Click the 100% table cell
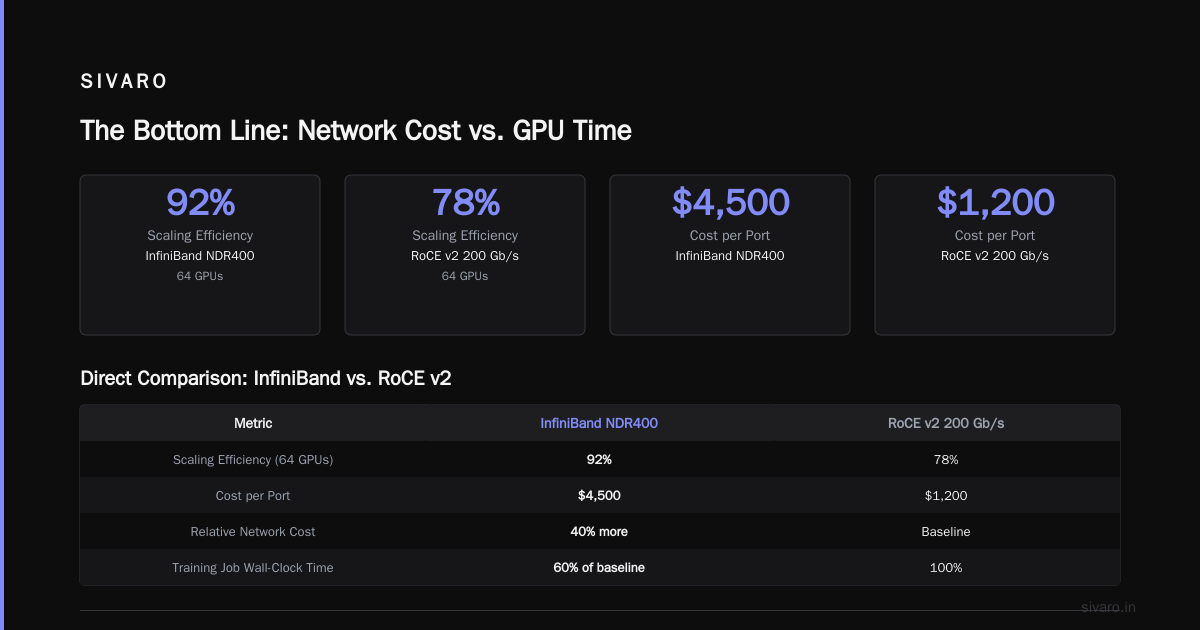 [946, 568]
